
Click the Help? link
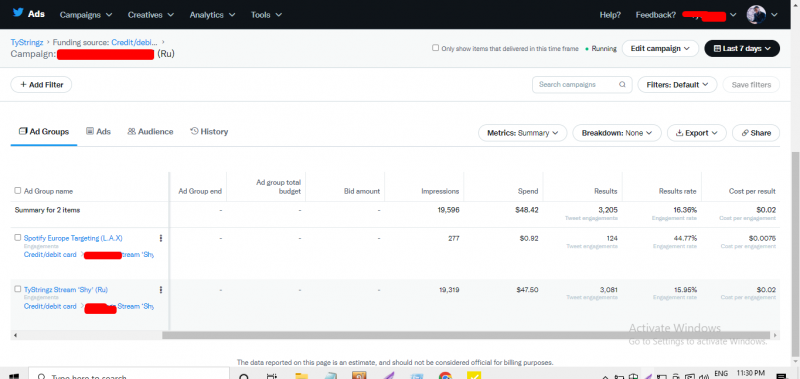tap(610, 15)
